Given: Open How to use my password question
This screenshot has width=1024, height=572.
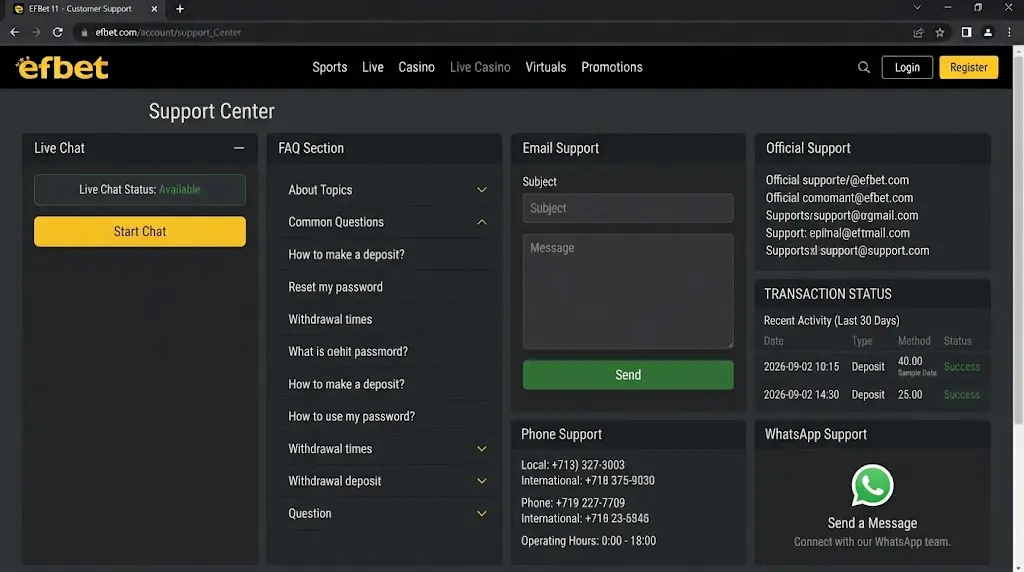Looking at the screenshot, I should point(351,416).
